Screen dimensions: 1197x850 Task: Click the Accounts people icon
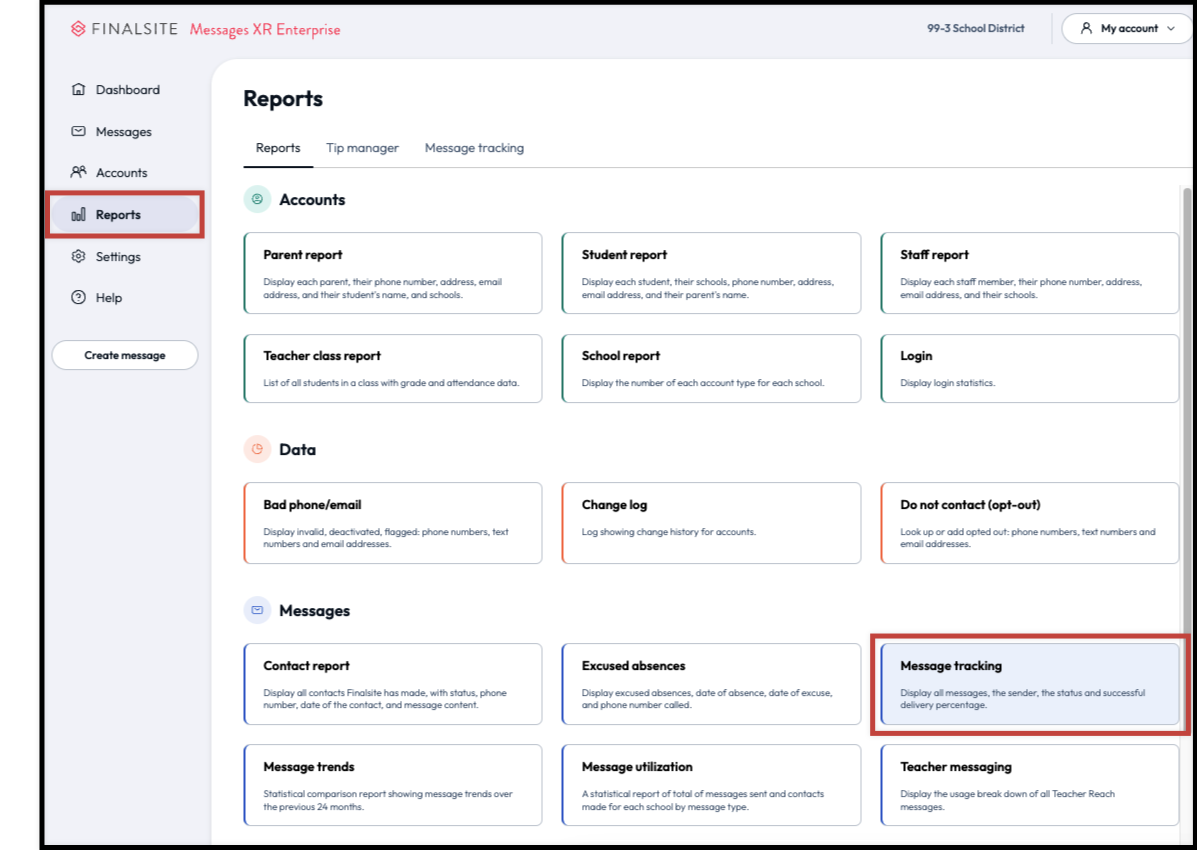coord(78,173)
